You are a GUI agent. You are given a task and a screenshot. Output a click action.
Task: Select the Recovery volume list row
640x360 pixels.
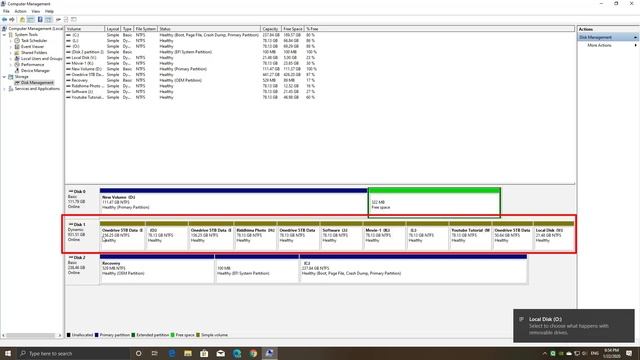point(192,80)
